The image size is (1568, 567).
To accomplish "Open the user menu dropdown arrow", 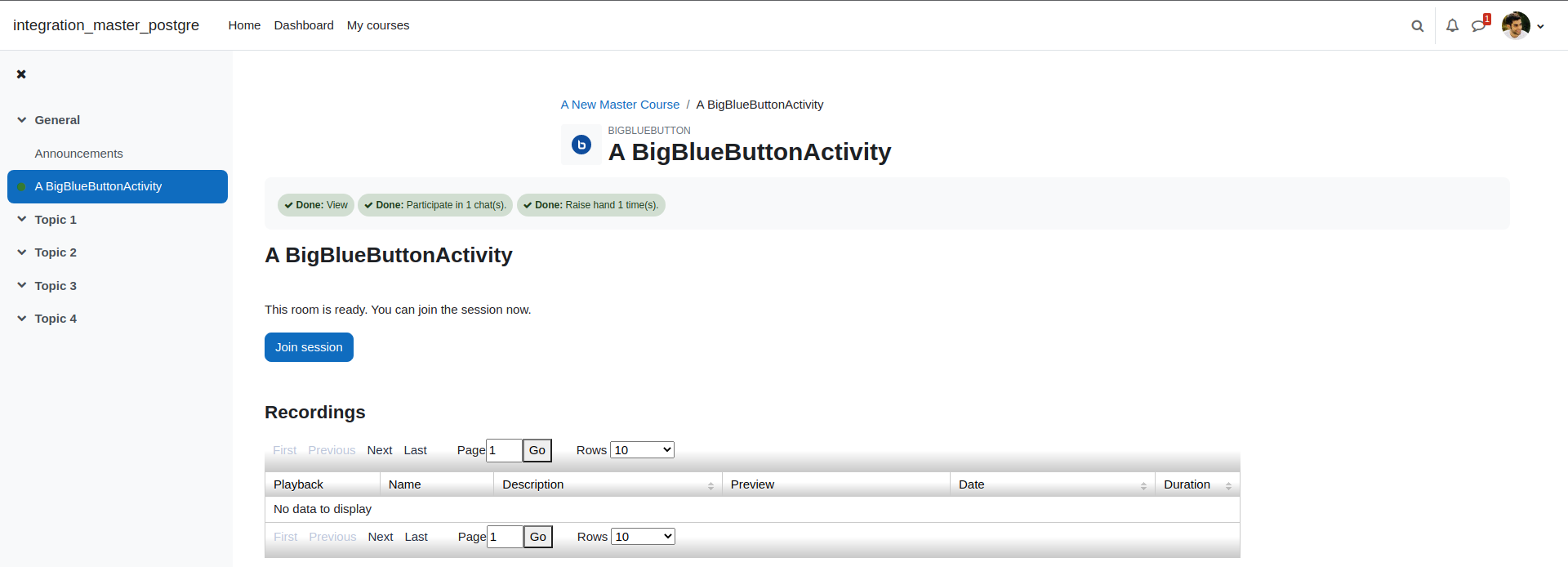I will [x=1541, y=26].
